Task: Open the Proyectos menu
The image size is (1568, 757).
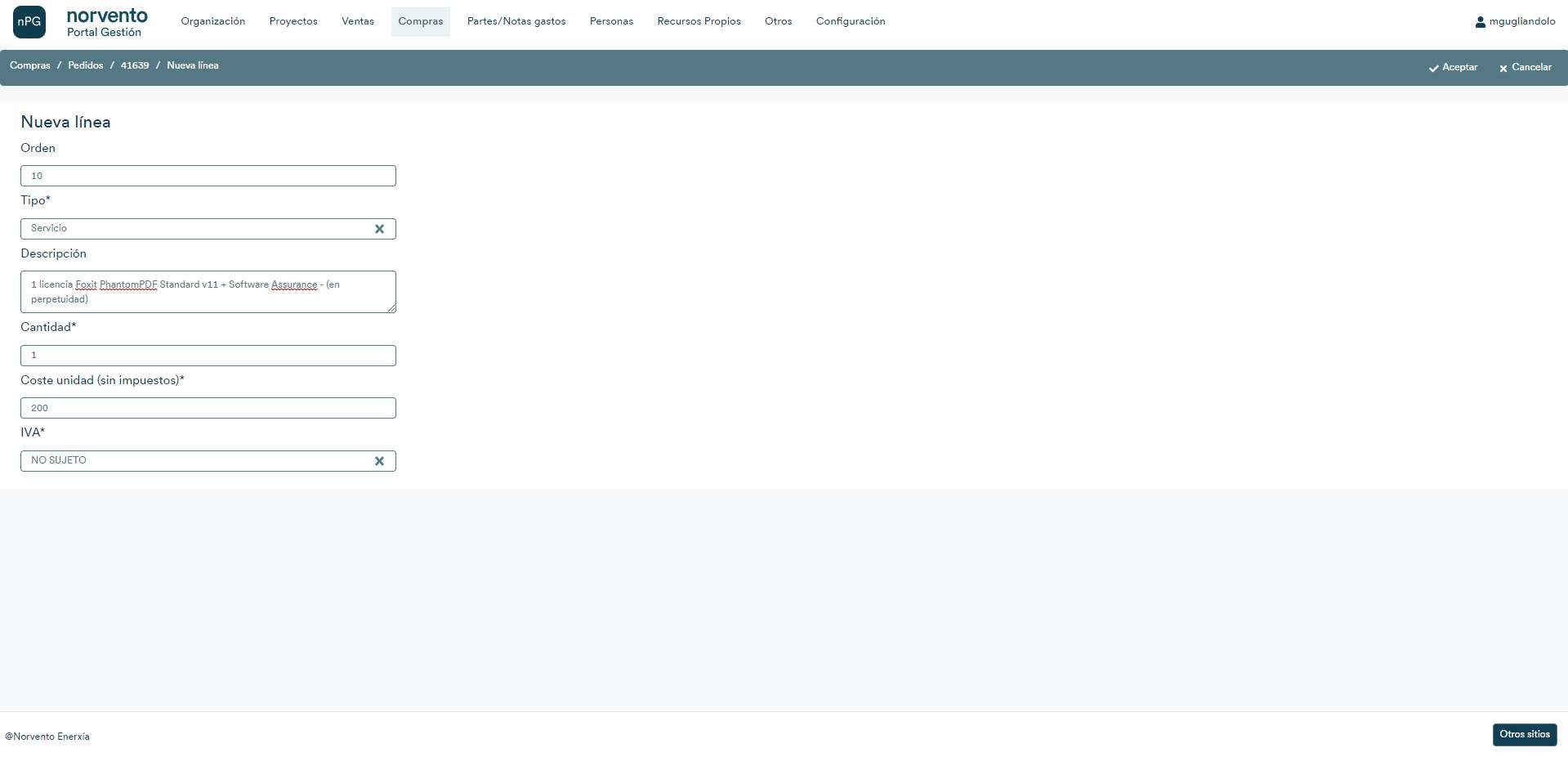Action: click(293, 21)
